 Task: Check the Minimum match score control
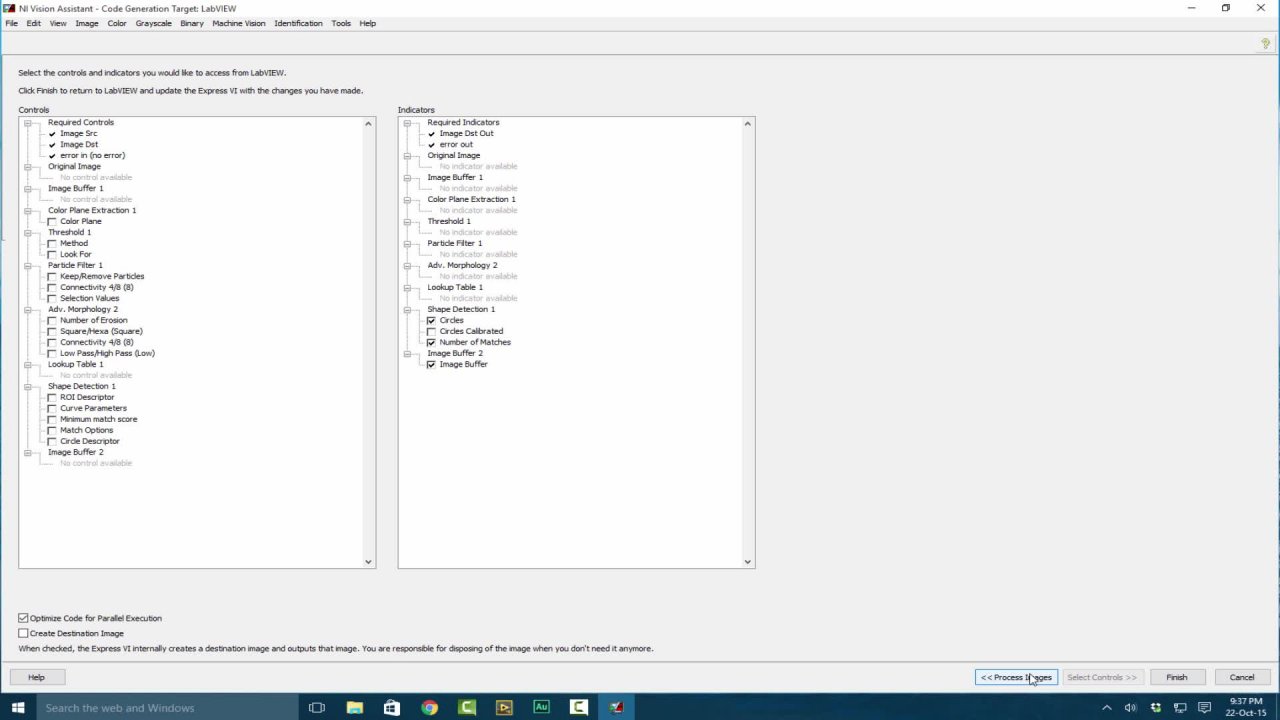[x=52, y=419]
